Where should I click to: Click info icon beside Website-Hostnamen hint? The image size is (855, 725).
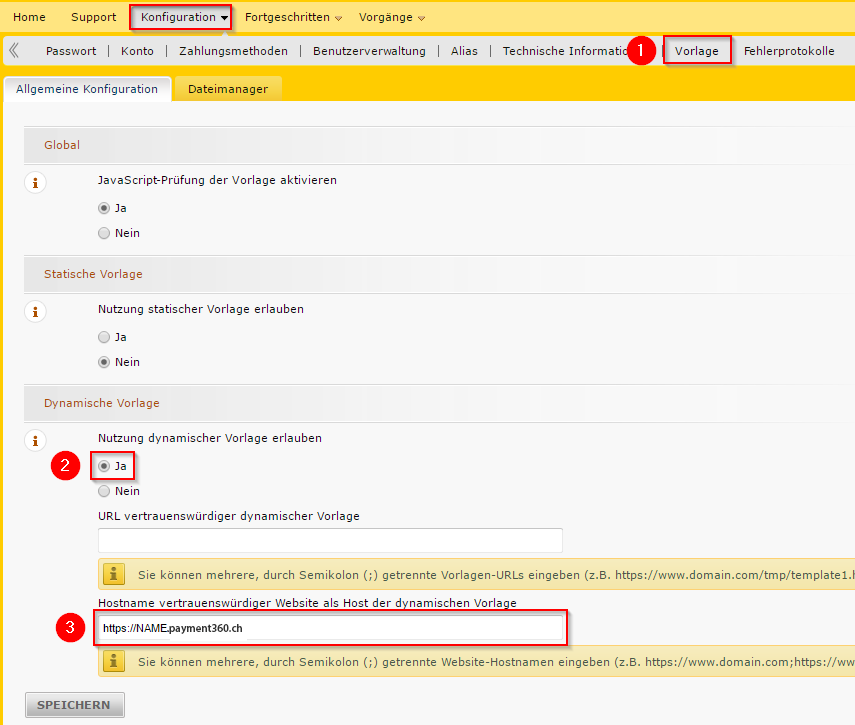[115, 661]
